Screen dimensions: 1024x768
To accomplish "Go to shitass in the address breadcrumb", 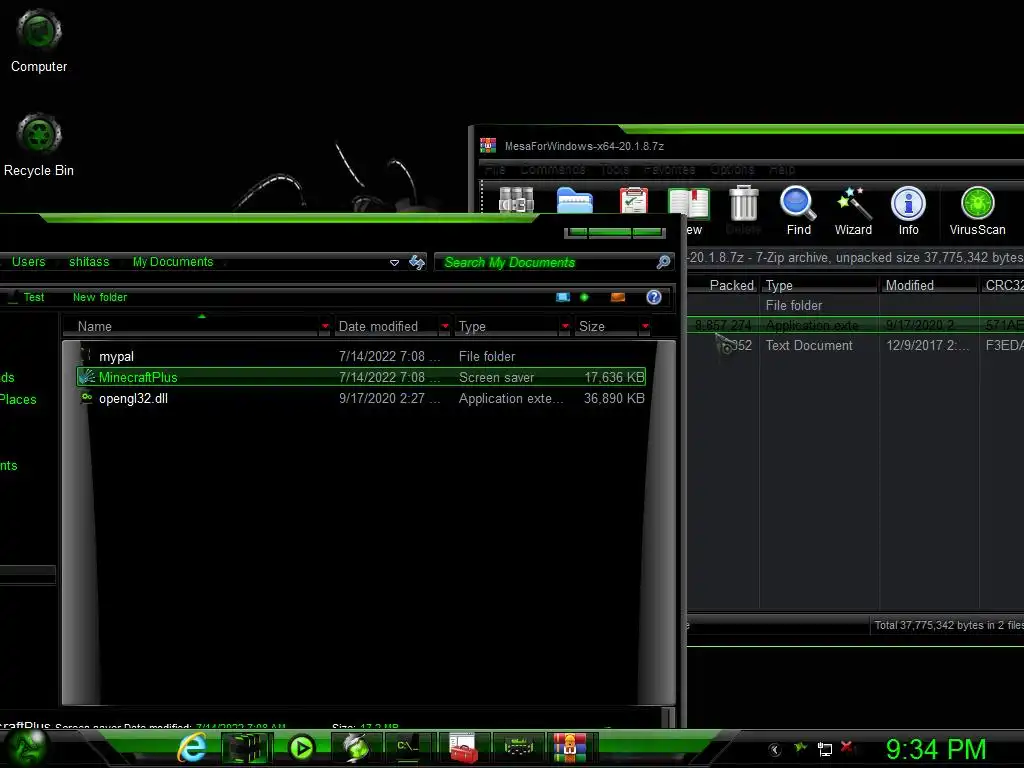I will pyautogui.click(x=89, y=262).
